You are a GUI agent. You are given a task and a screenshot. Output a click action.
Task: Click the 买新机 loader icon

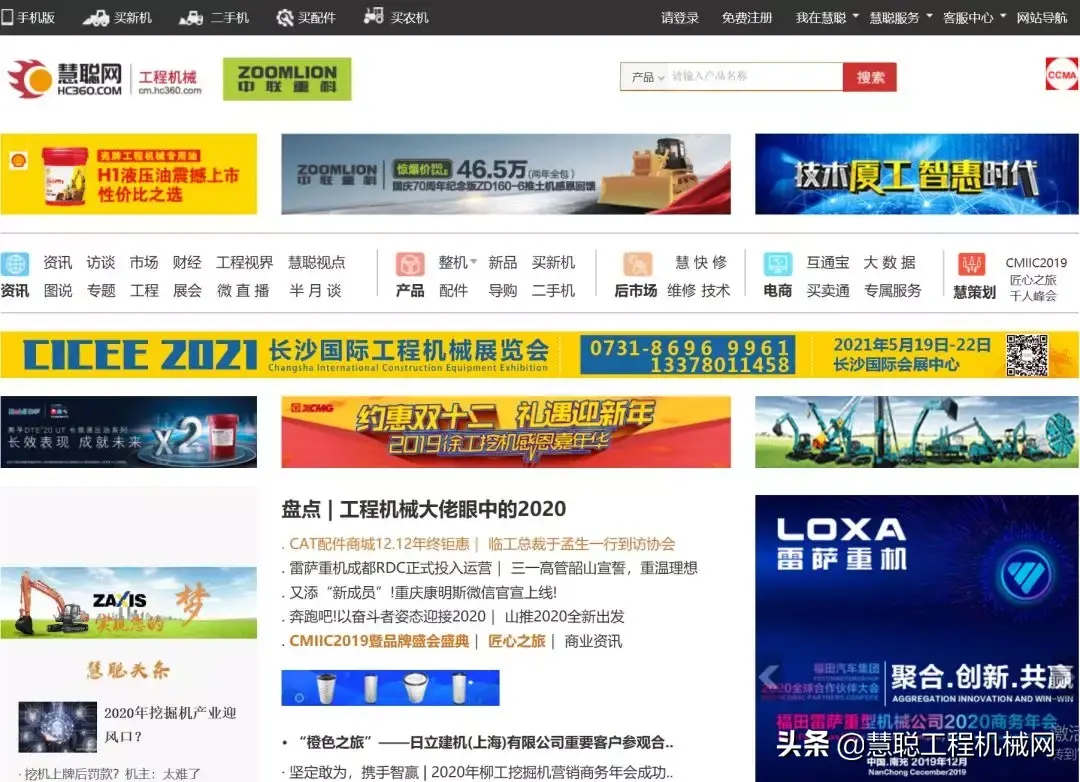[x=96, y=18]
